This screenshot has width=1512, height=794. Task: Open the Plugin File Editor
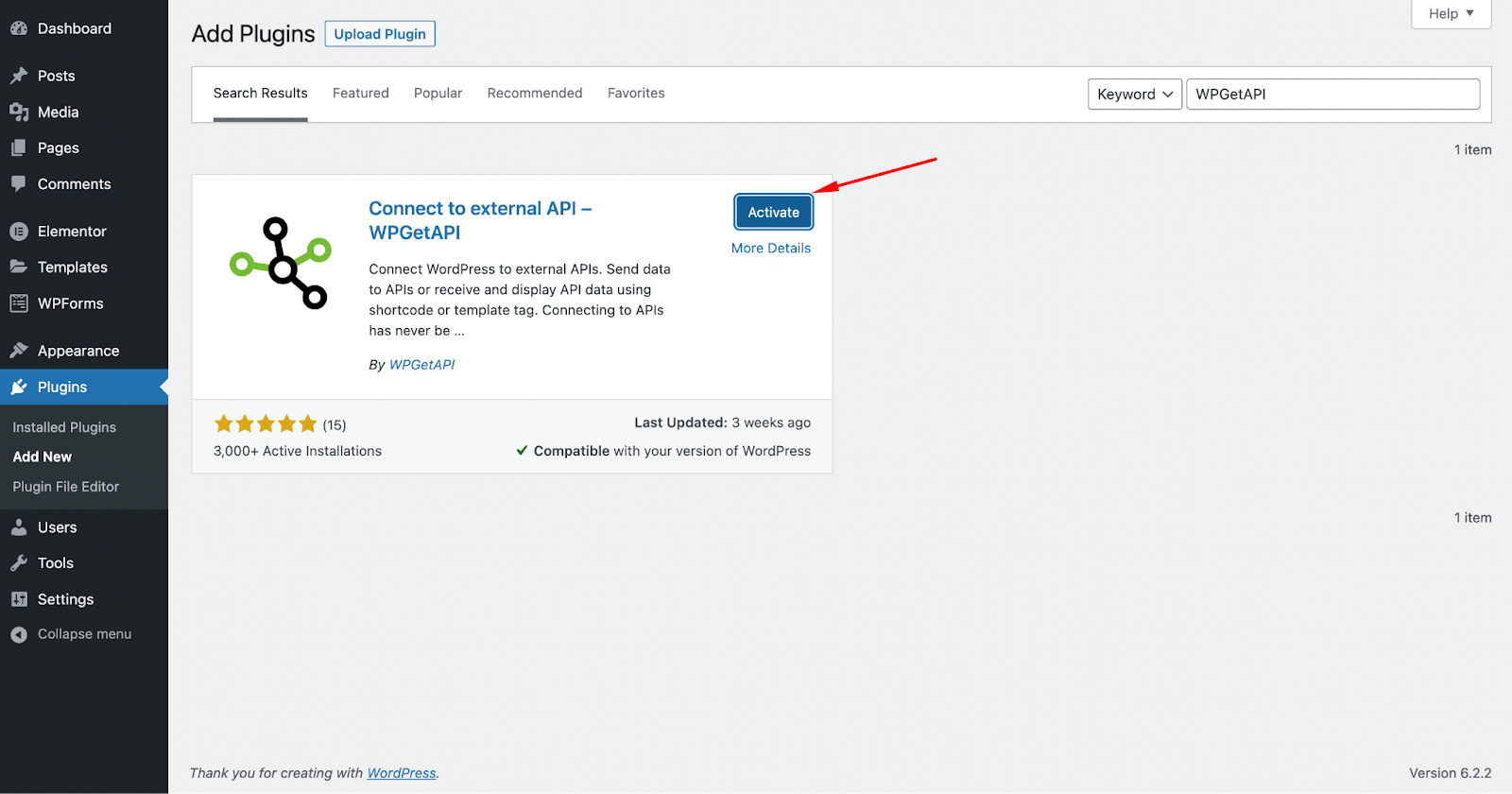point(66,487)
